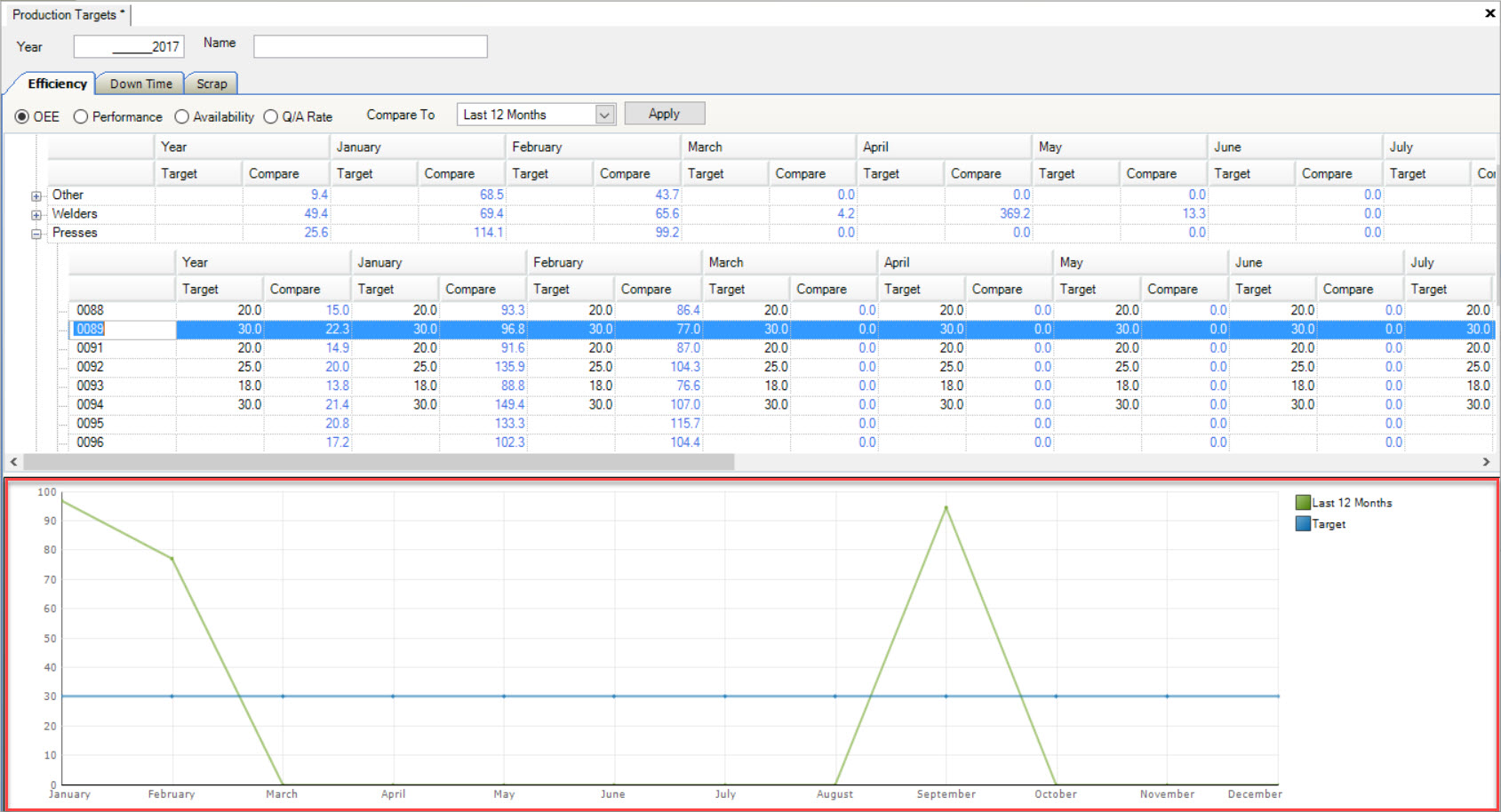Click the Name input field
The image size is (1501, 812).
point(371,46)
